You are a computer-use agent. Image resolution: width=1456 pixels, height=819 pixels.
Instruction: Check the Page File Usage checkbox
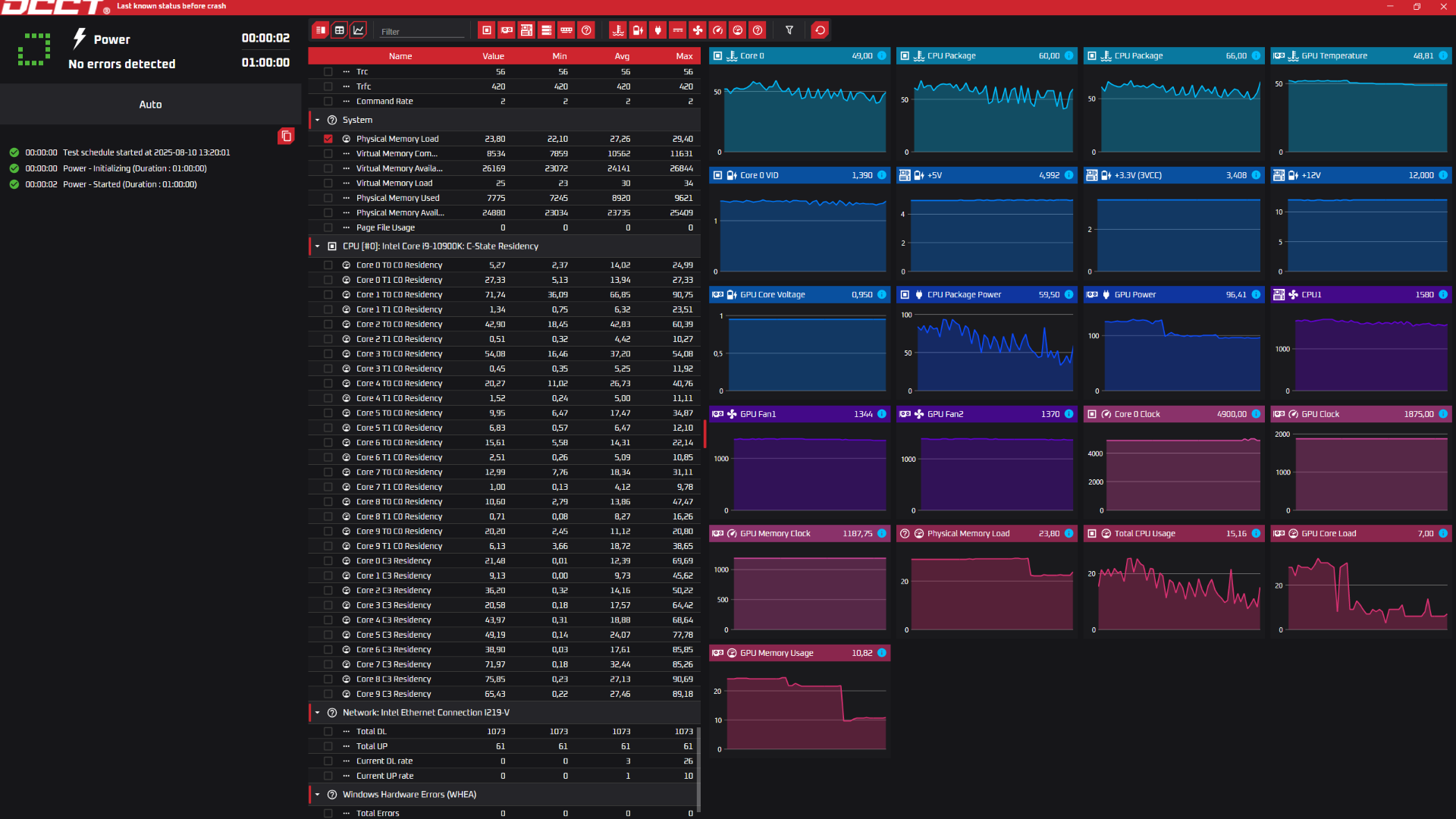328,227
